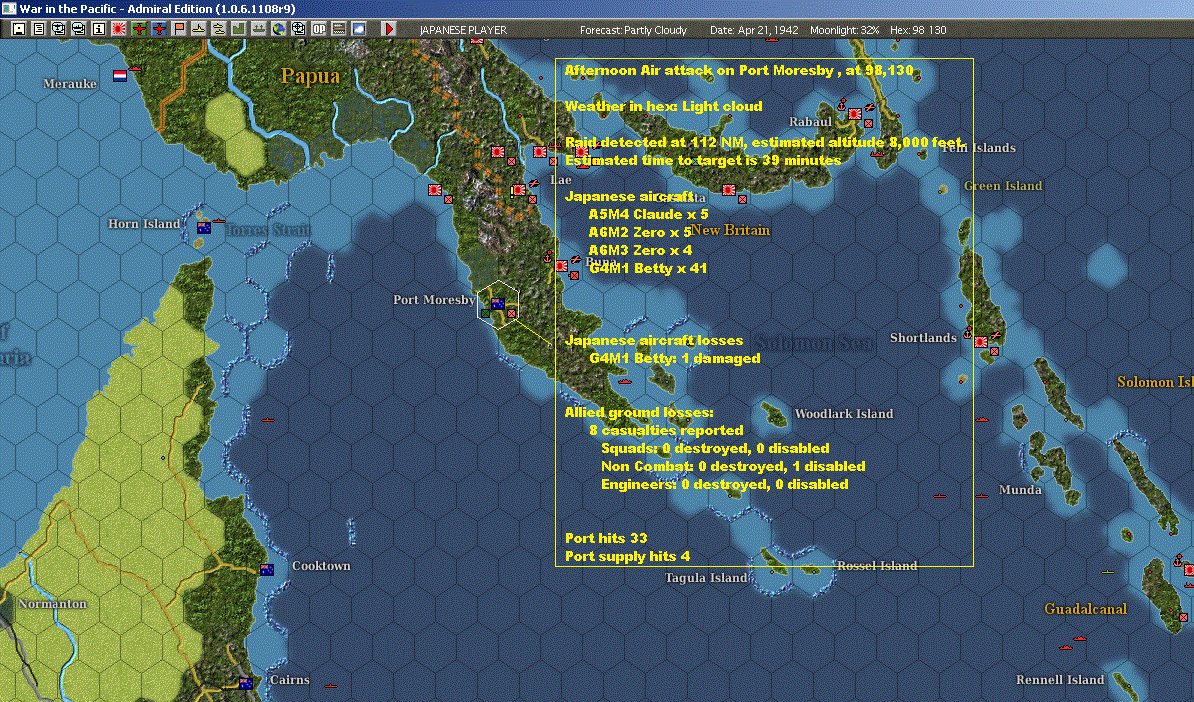Click the 'Date: Apr 21, 1942' status
Image resolution: width=1194 pixels, height=702 pixels.
(754, 30)
